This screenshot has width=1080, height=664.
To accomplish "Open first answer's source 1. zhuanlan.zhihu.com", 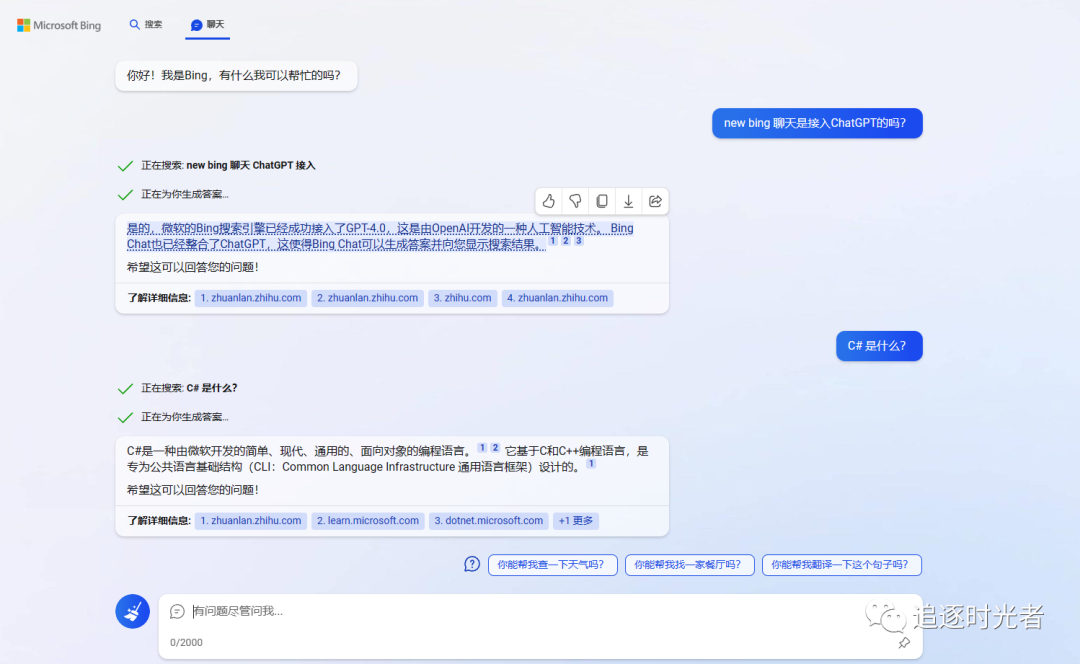I will click(x=251, y=298).
